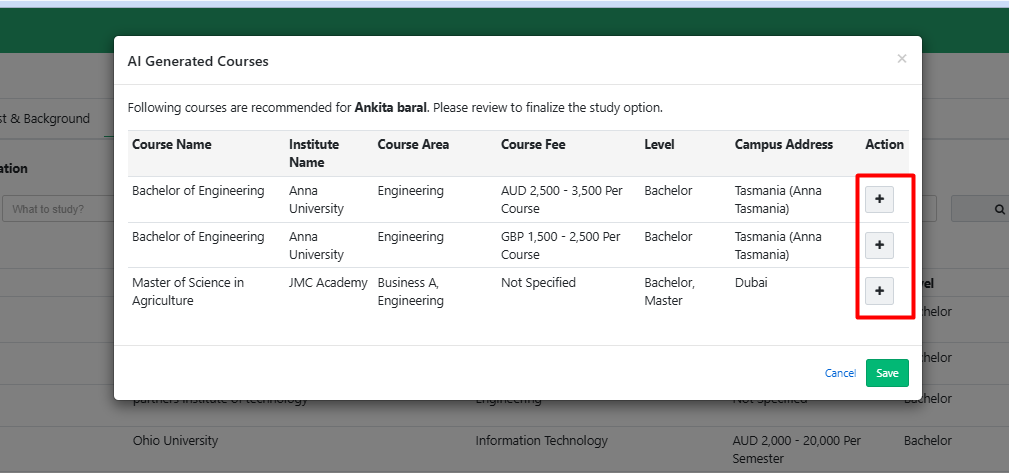Add the Master of Science in Agriculture course
The width and height of the screenshot is (1009, 473).
[879, 290]
